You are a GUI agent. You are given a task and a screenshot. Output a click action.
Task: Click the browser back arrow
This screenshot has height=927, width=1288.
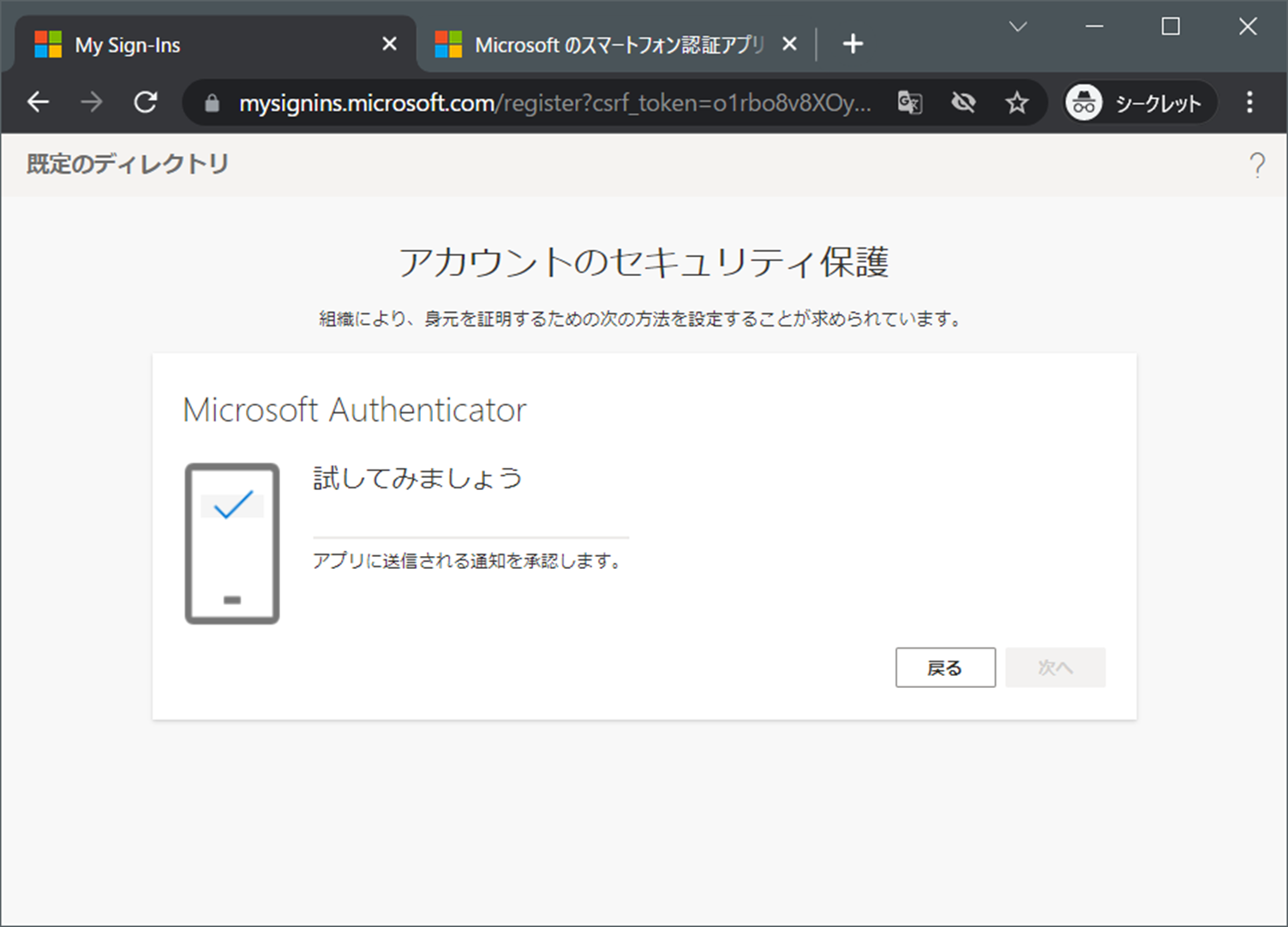(39, 103)
